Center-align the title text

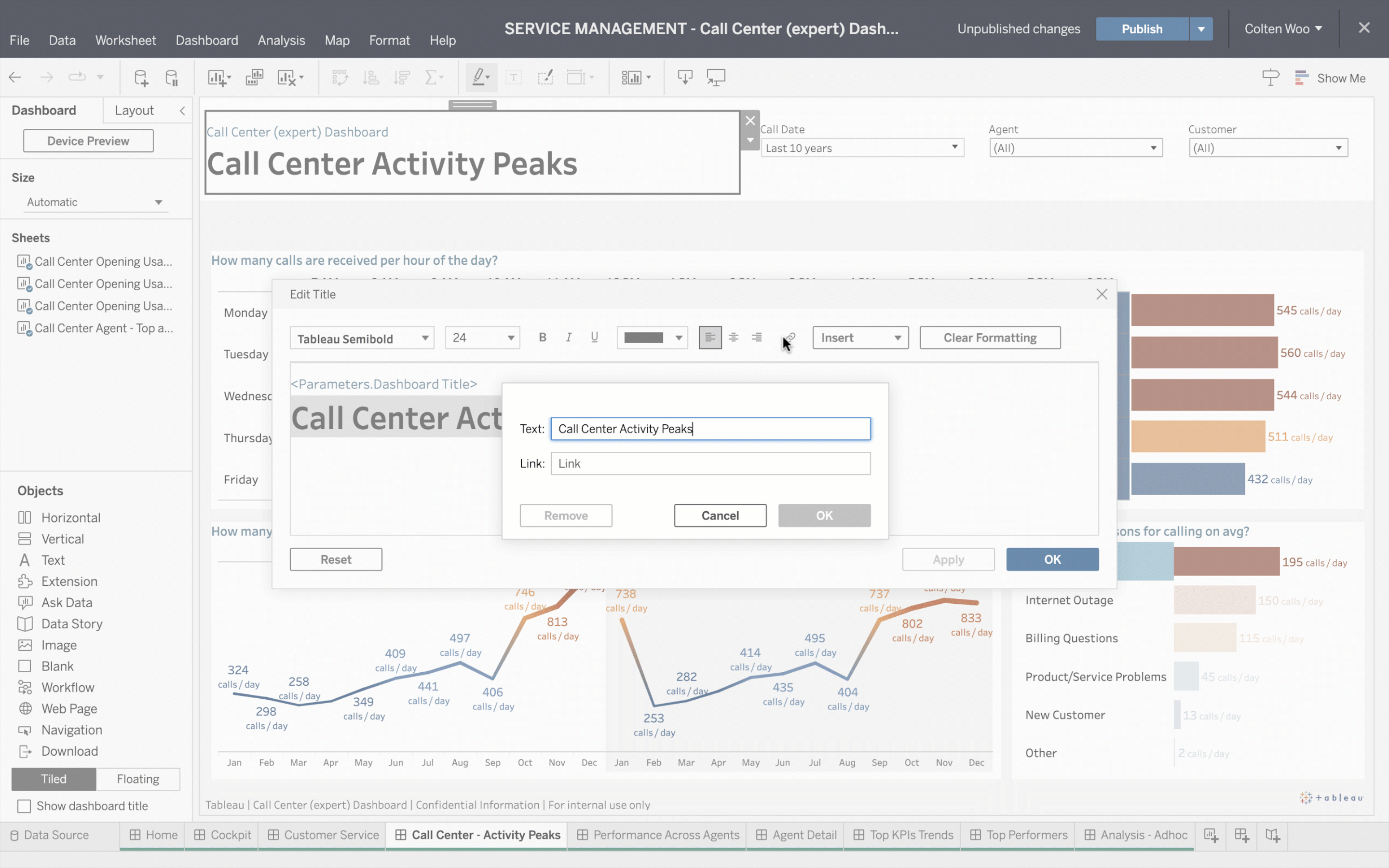[734, 338]
